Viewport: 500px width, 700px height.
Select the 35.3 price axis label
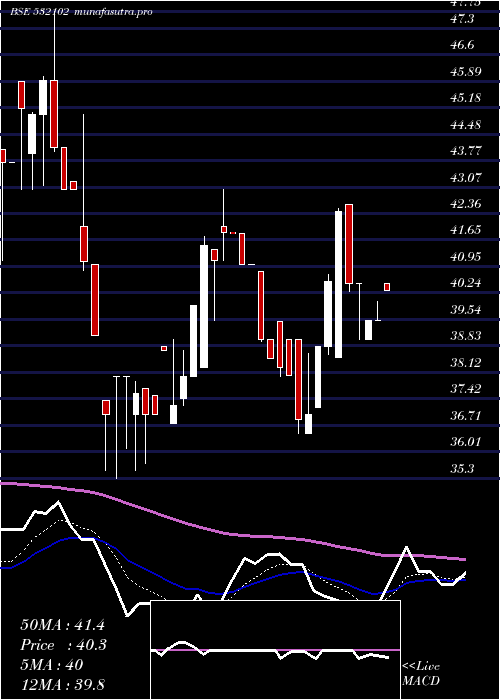coord(462,468)
